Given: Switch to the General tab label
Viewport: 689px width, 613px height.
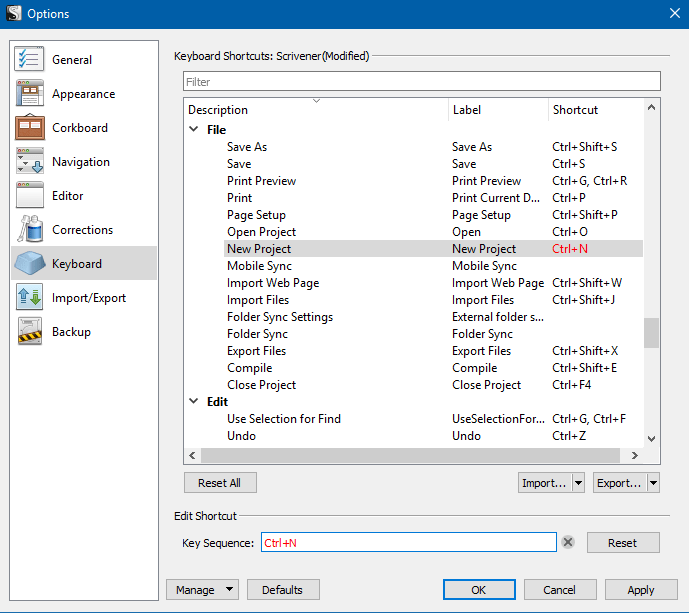Looking at the screenshot, I should tap(72, 60).
